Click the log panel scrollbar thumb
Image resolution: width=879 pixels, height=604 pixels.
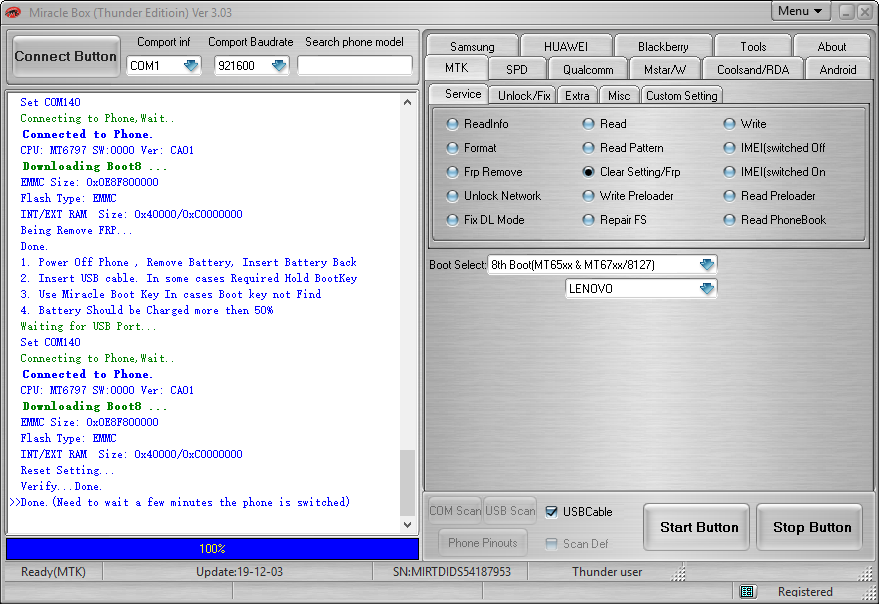[x=408, y=482]
